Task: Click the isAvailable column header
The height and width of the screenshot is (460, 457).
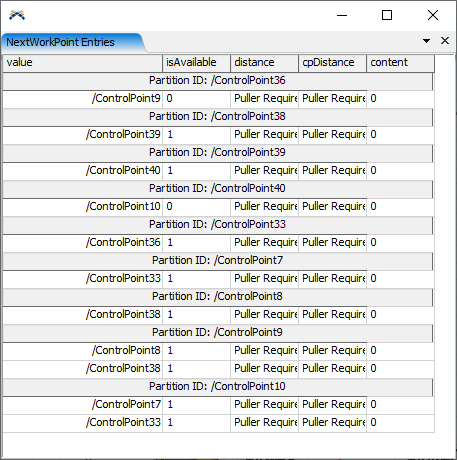Action: (197, 63)
